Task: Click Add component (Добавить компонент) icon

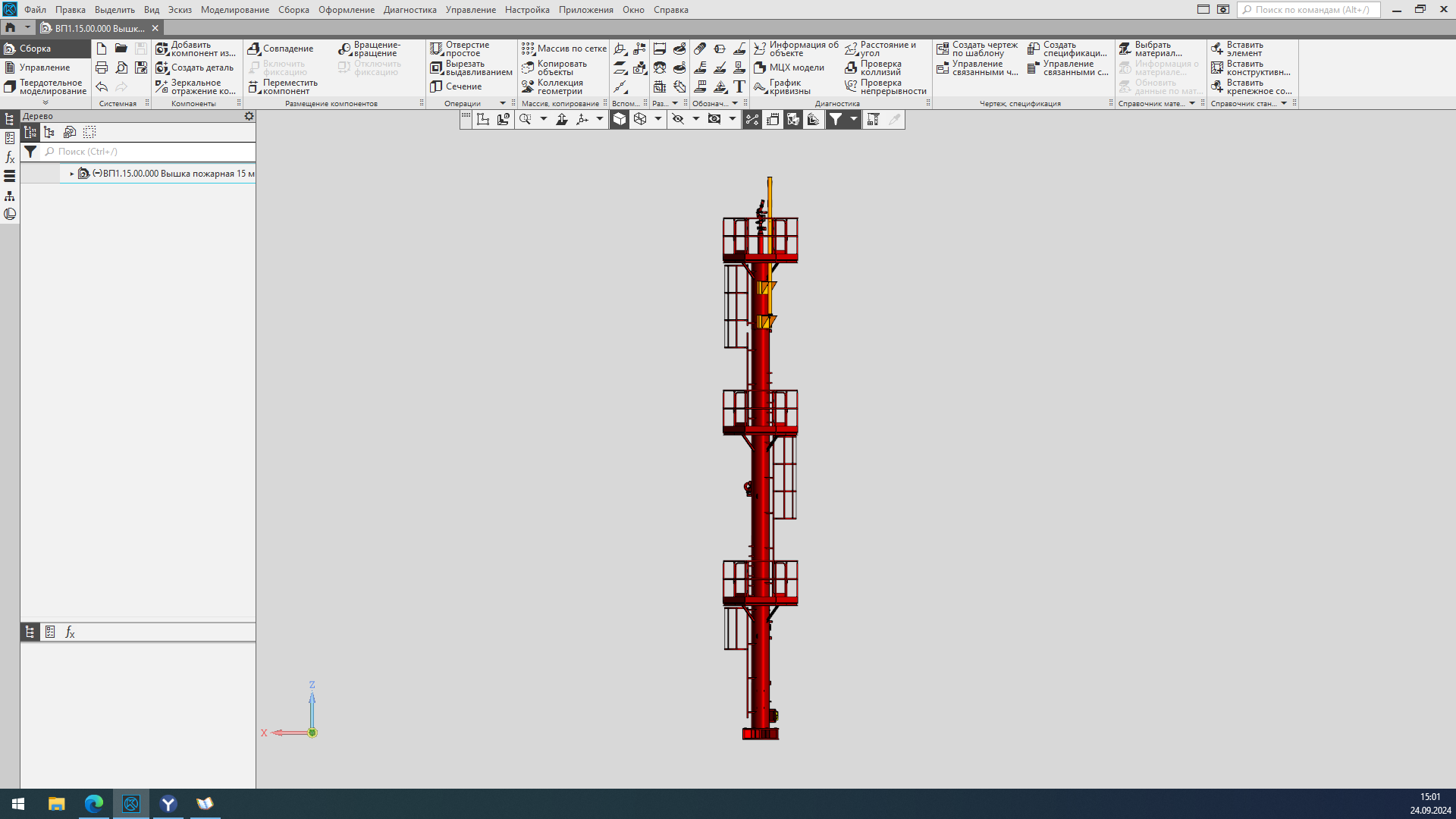Action: pos(162,49)
